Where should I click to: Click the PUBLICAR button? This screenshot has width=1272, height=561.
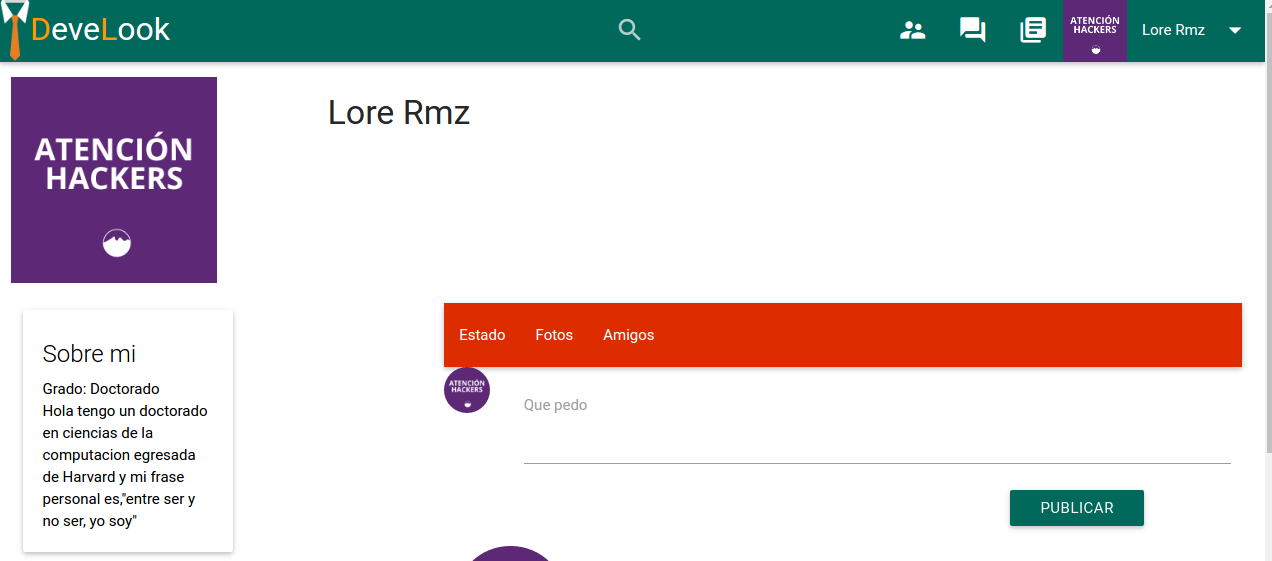click(1077, 508)
